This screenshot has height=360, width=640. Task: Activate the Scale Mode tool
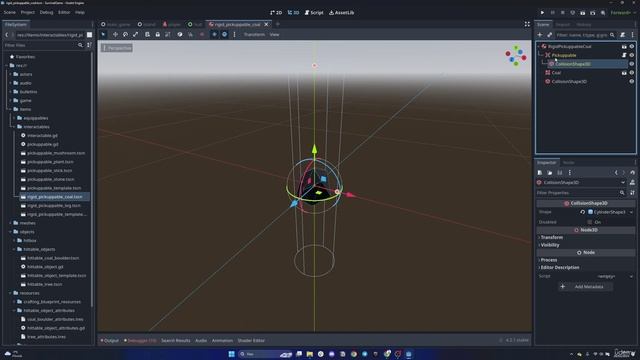136,35
